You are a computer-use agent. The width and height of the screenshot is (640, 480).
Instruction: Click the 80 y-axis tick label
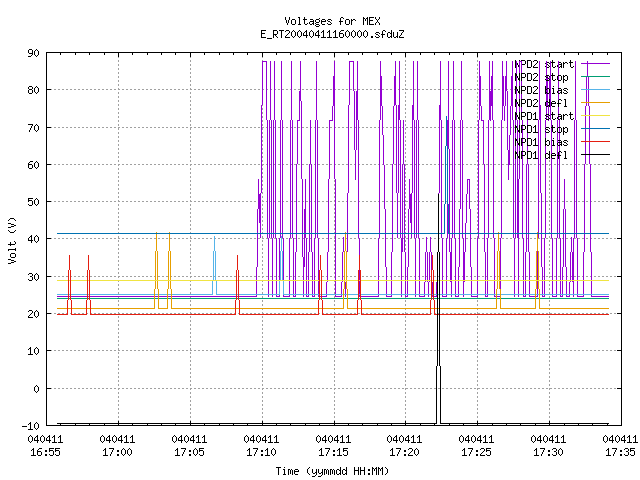(33, 90)
